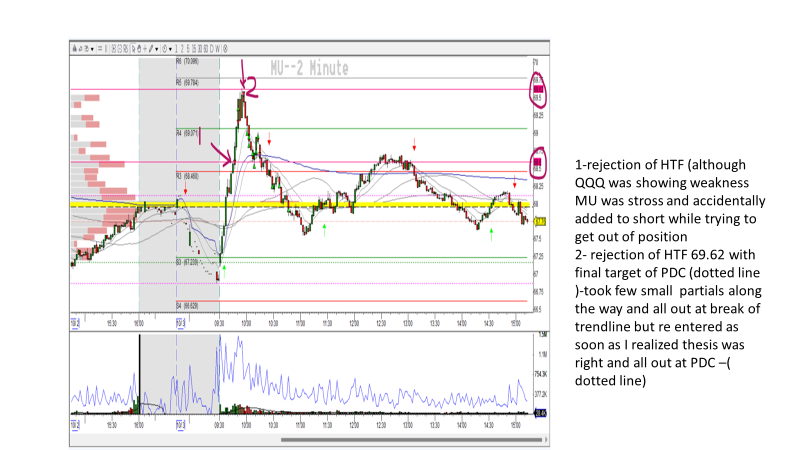Click the R4 (69.071) pivot label
The width and height of the screenshot is (800, 450).
(187, 133)
